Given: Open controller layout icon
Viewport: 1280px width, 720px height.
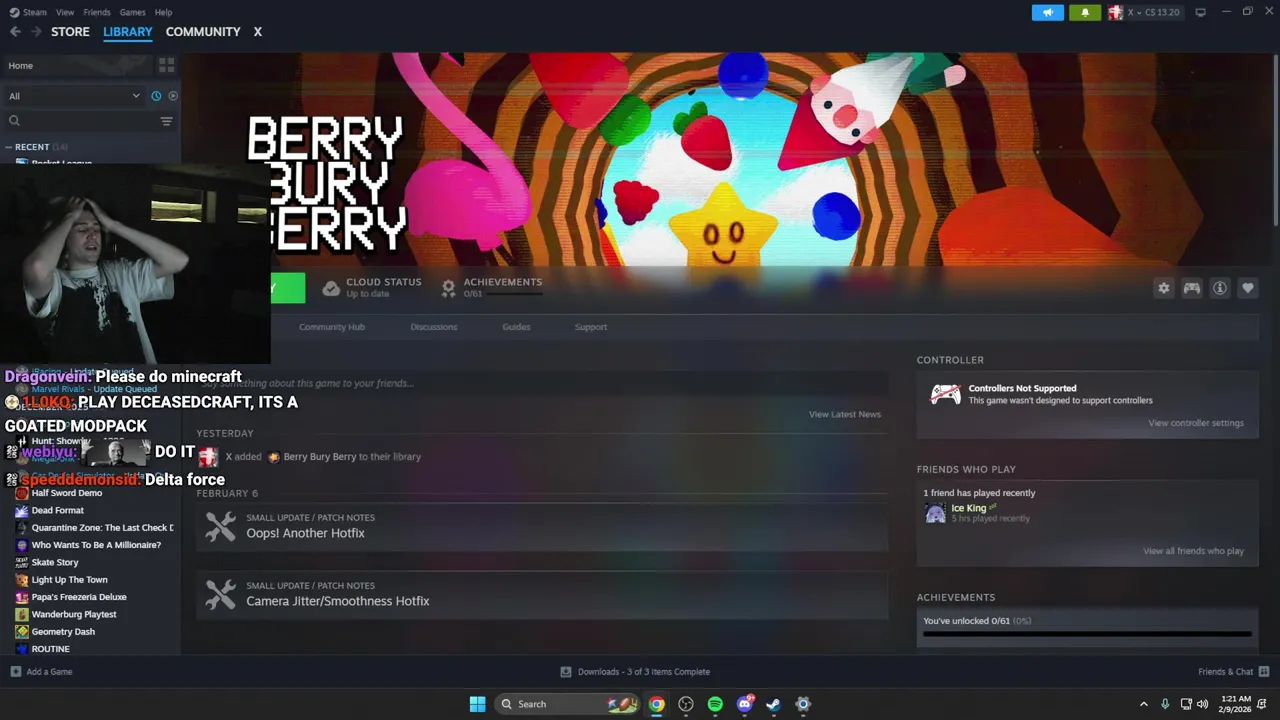Looking at the screenshot, I should point(1192,288).
